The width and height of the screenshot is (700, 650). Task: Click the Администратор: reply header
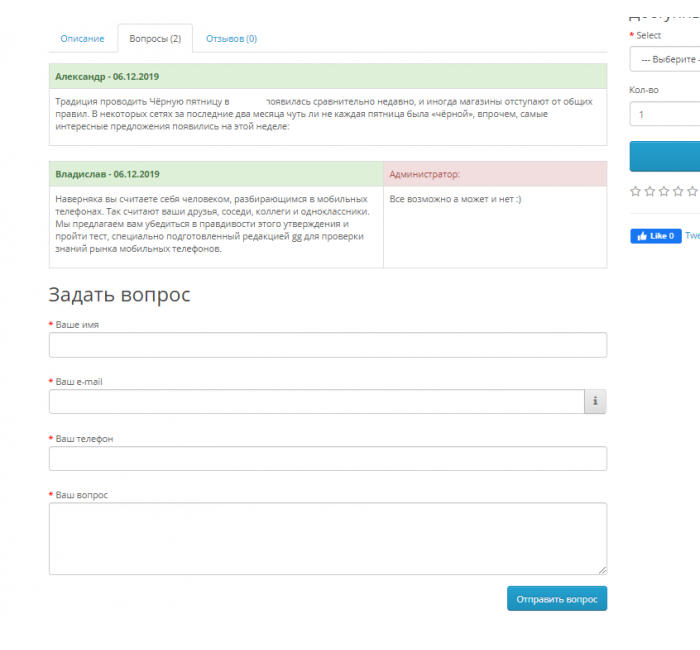[495, 174]
